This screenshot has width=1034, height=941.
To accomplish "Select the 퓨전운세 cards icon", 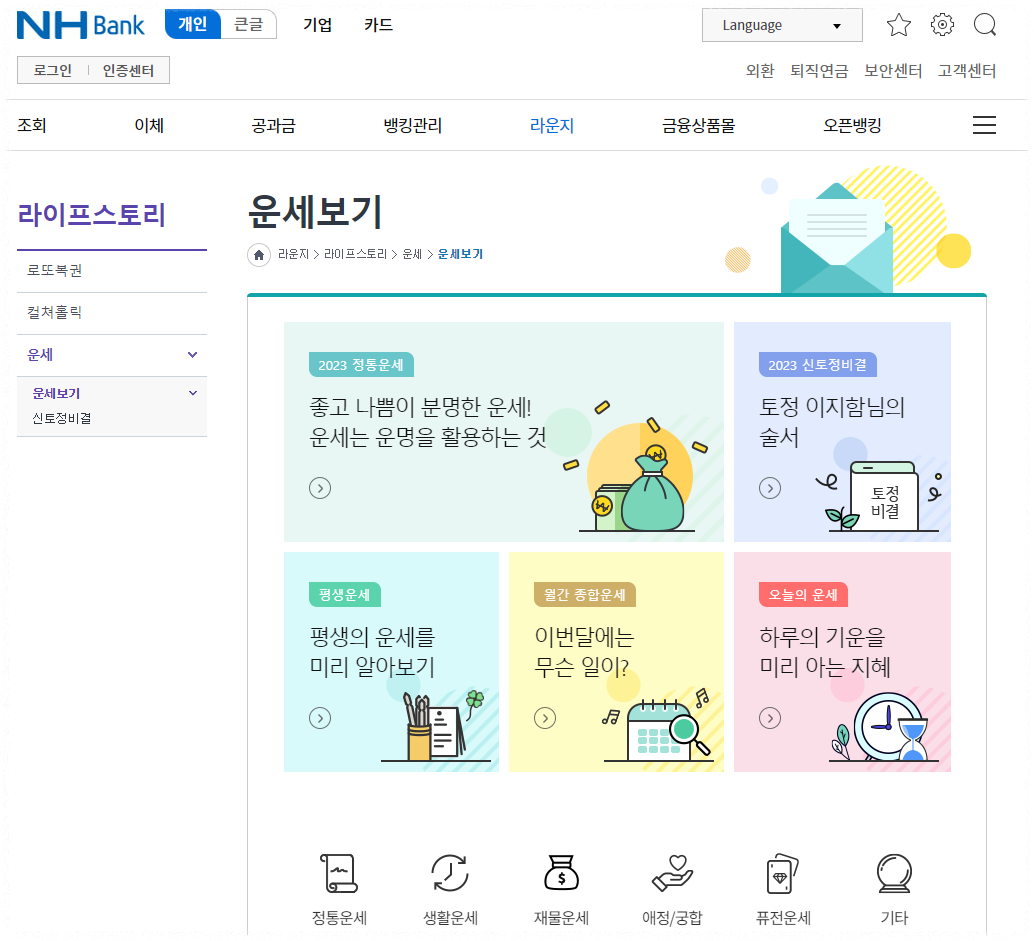I will coord(783,873).
